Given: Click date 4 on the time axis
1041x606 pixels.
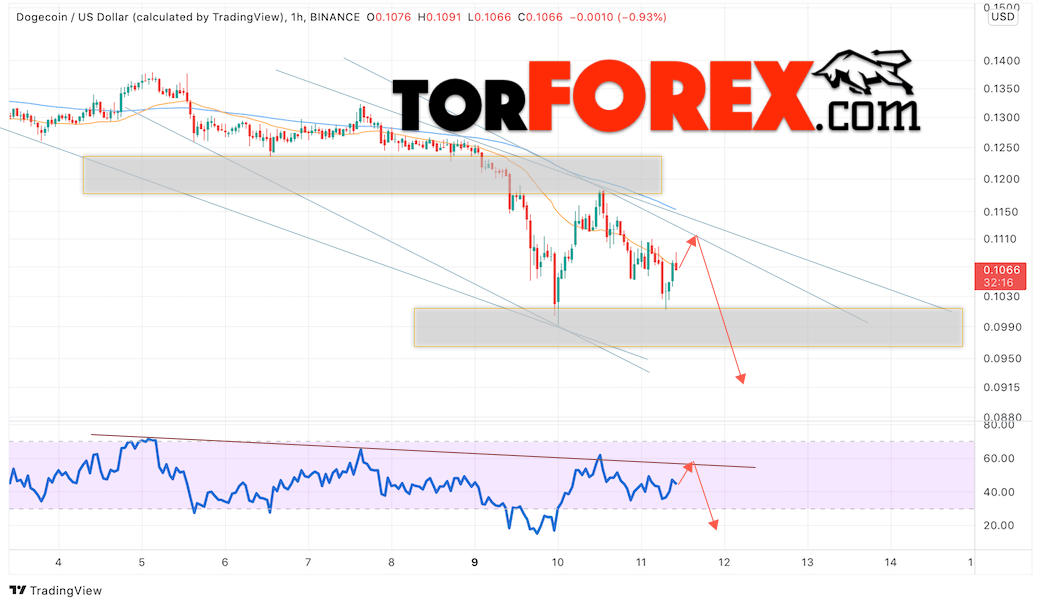Looking at the screenshot, I should pyautogui.click(x=58, y=562).
